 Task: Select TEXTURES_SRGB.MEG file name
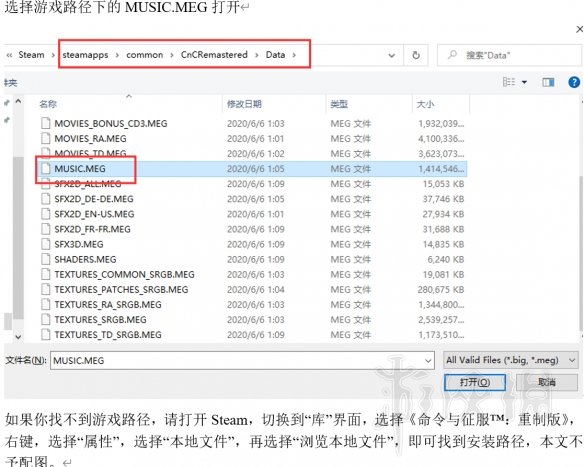[100, 320]
